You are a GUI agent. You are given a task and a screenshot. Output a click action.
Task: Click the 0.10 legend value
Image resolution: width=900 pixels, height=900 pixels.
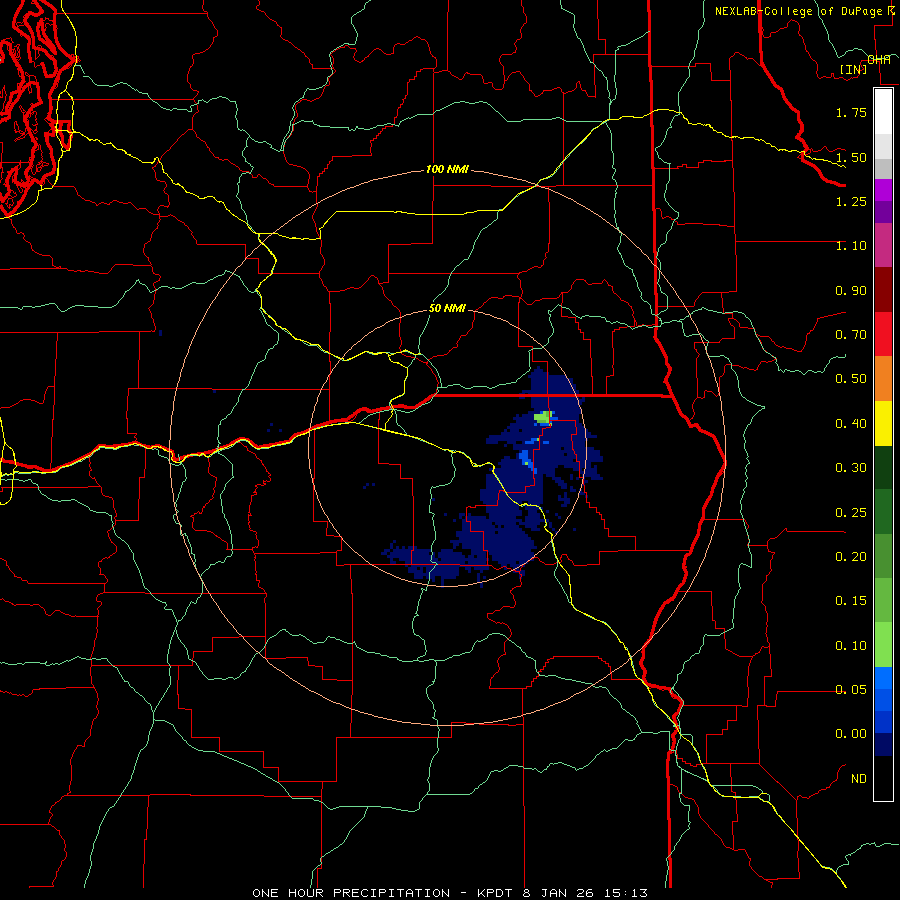click(851, 646)
